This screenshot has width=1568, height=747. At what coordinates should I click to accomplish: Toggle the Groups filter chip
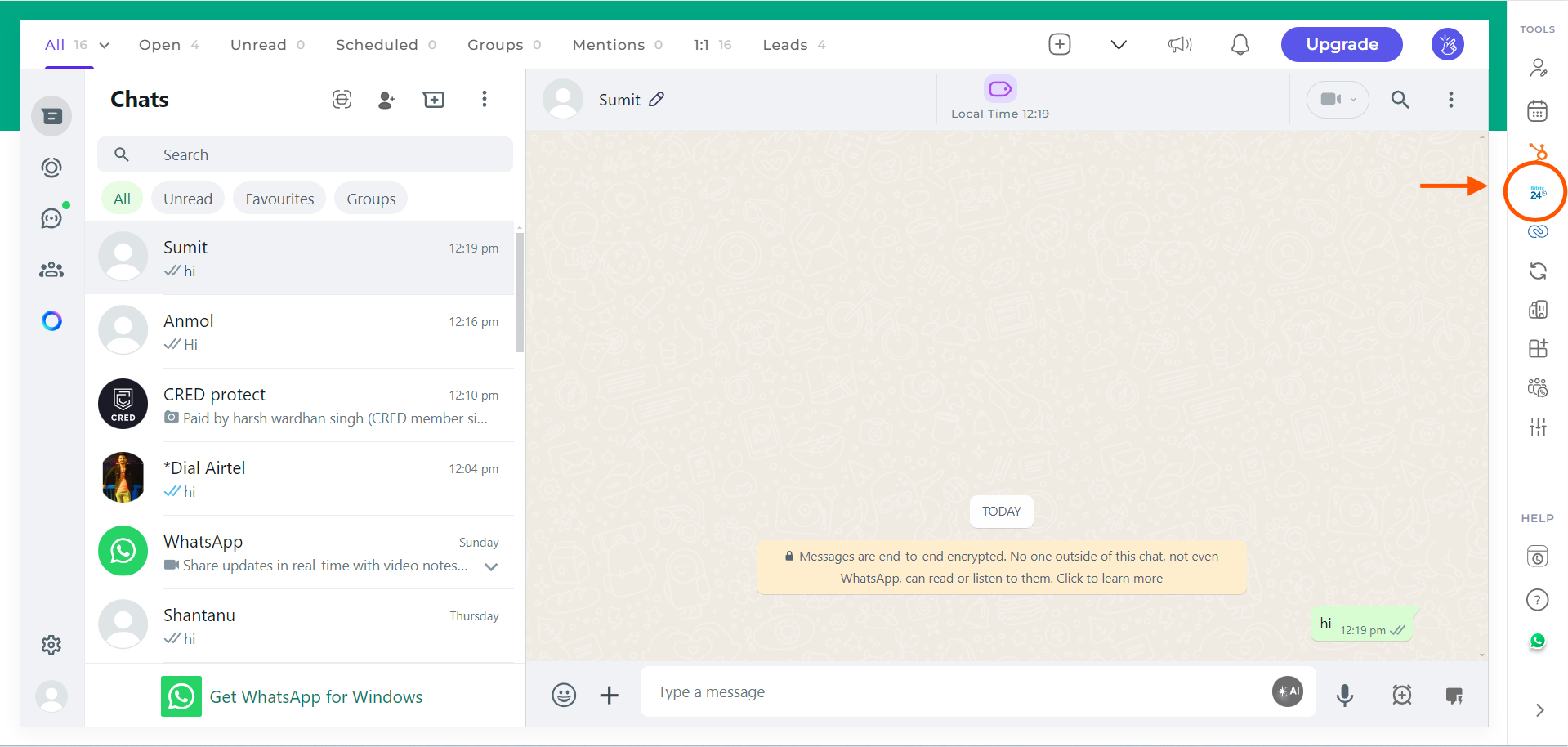370,198
